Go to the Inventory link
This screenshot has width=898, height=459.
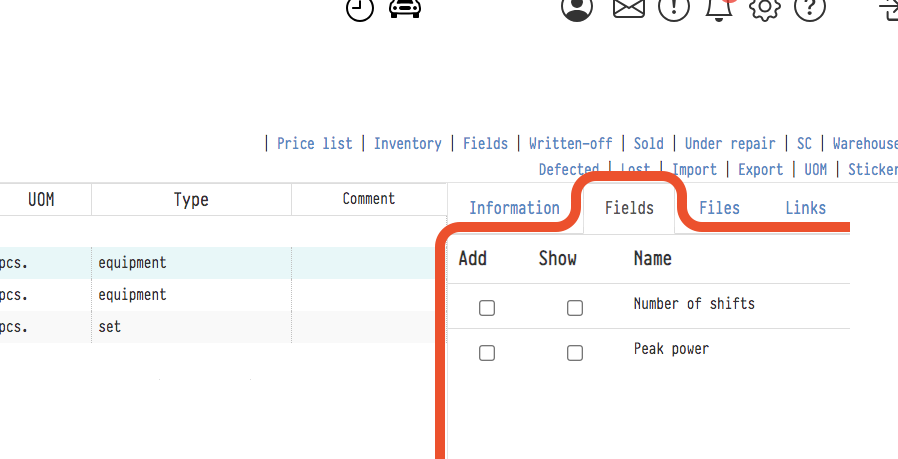407,144
